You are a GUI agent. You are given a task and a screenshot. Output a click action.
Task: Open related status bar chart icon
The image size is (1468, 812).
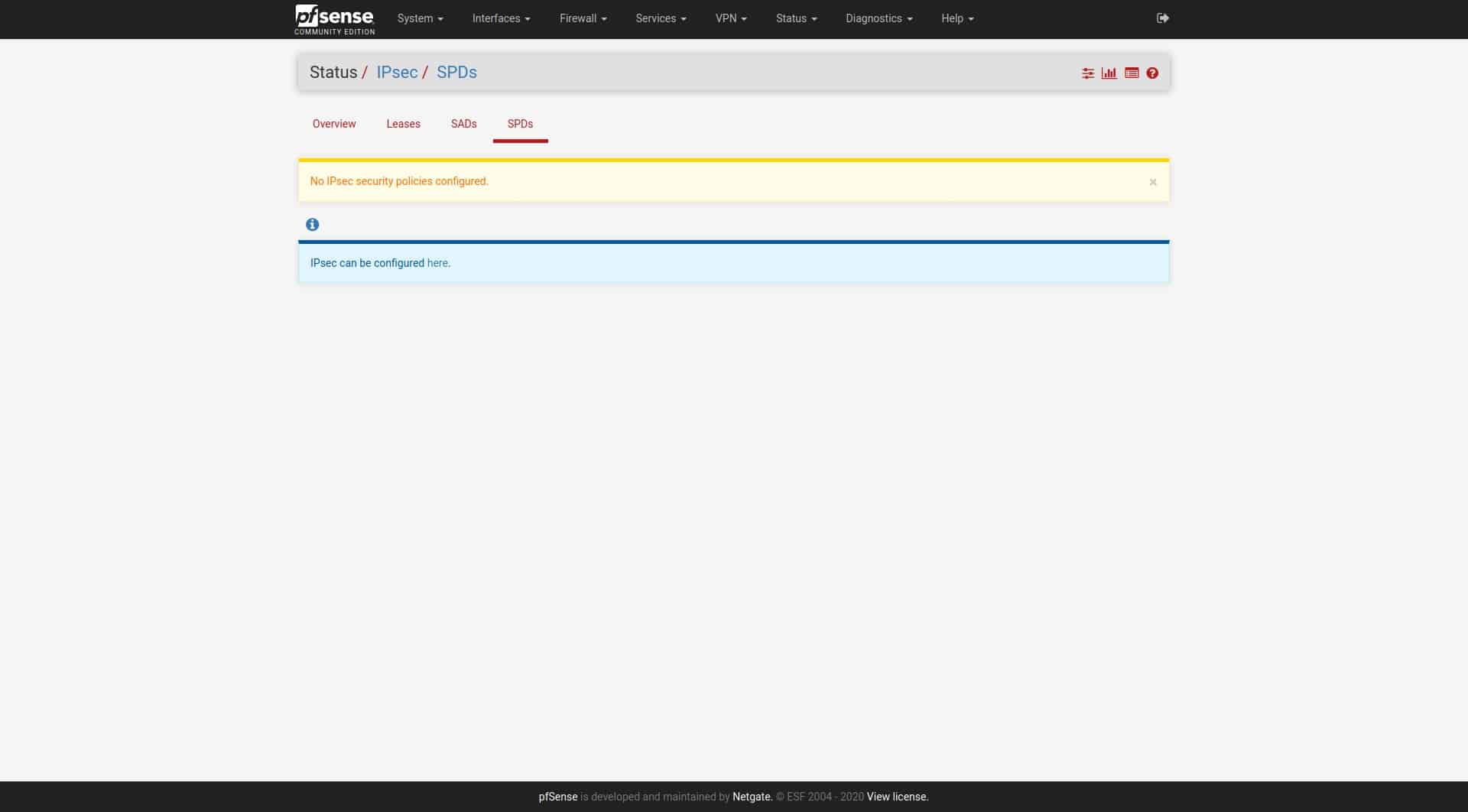click(1109, 73)
